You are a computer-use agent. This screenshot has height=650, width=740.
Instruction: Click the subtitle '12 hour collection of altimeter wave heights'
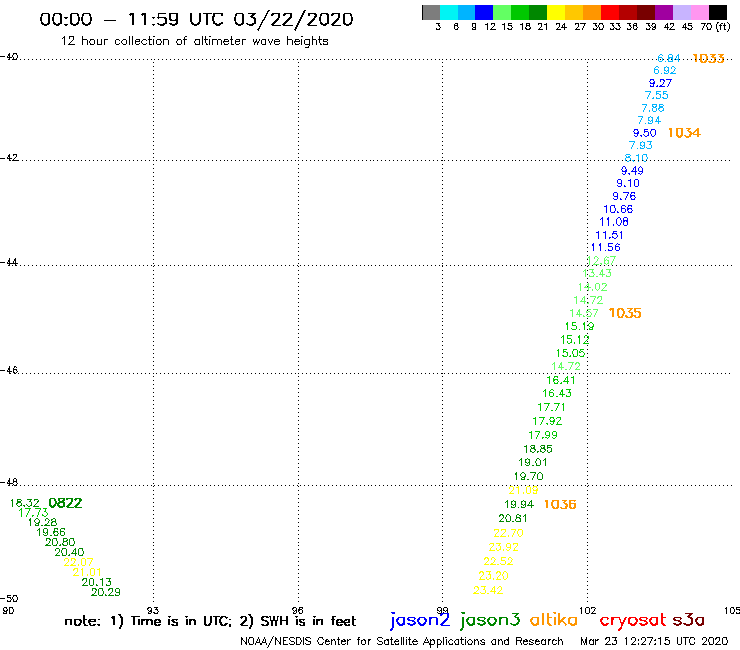point(194,41)
